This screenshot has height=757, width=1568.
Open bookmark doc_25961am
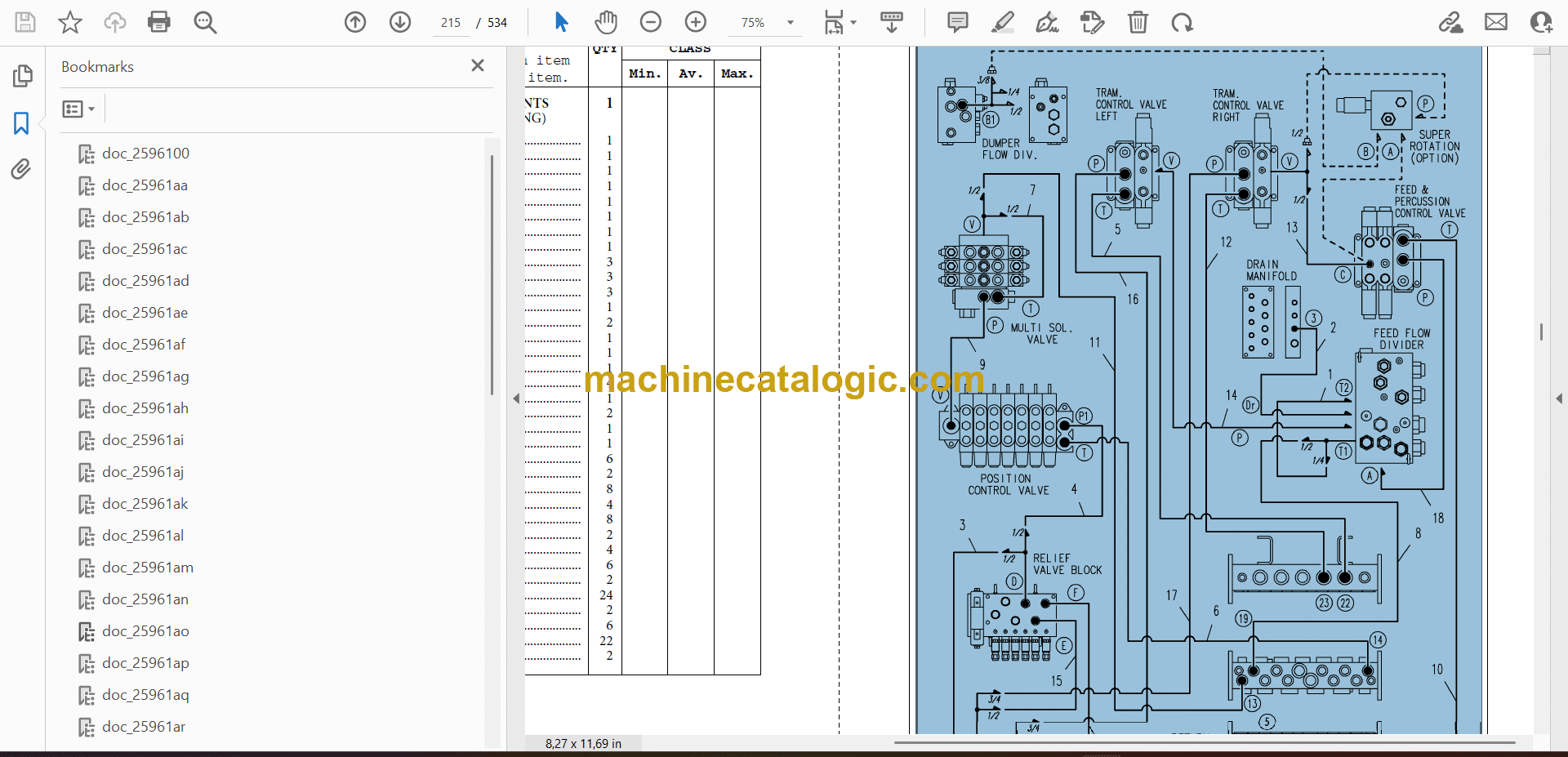[x=148, y=568]
